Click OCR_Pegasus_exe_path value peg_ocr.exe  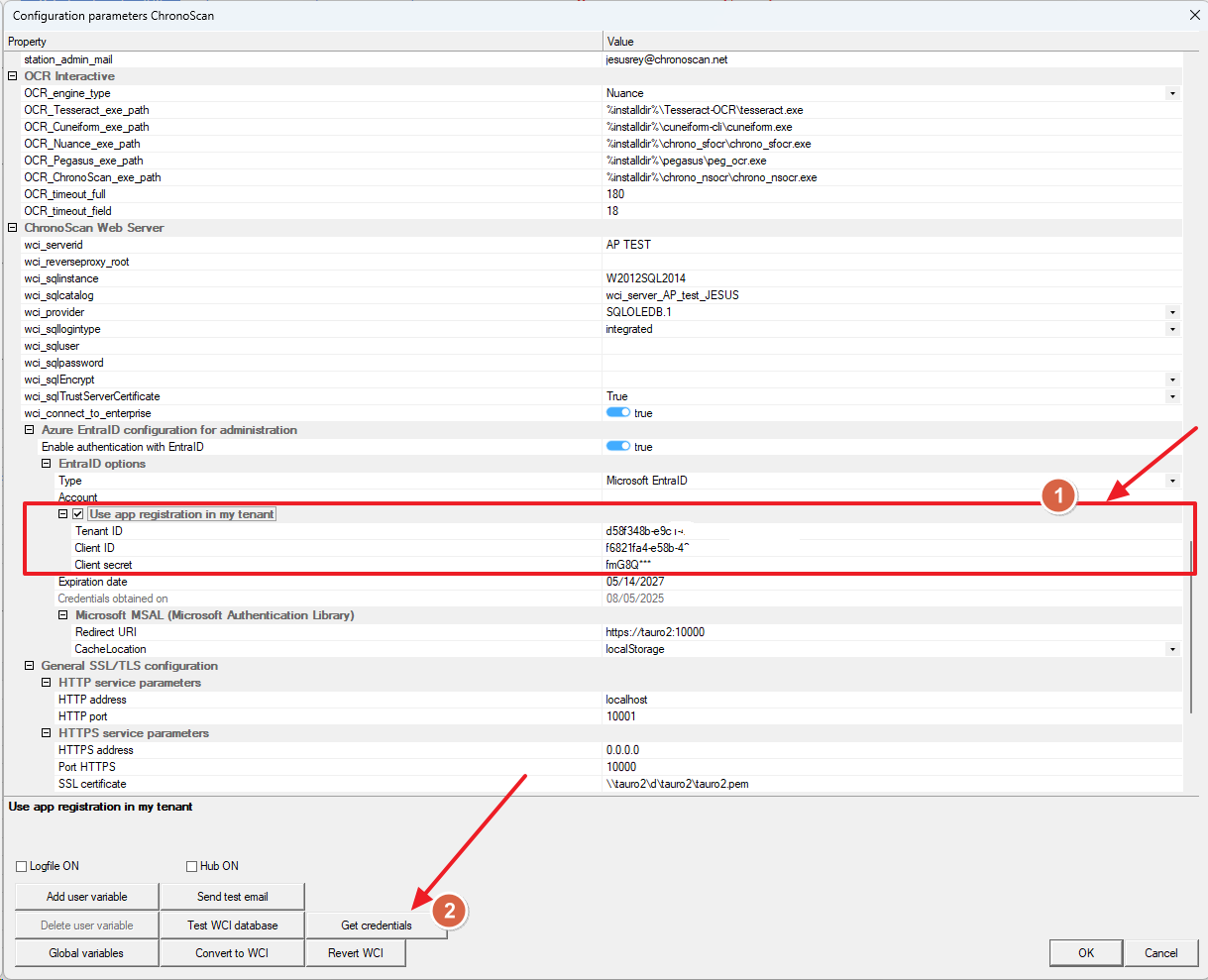687,161
